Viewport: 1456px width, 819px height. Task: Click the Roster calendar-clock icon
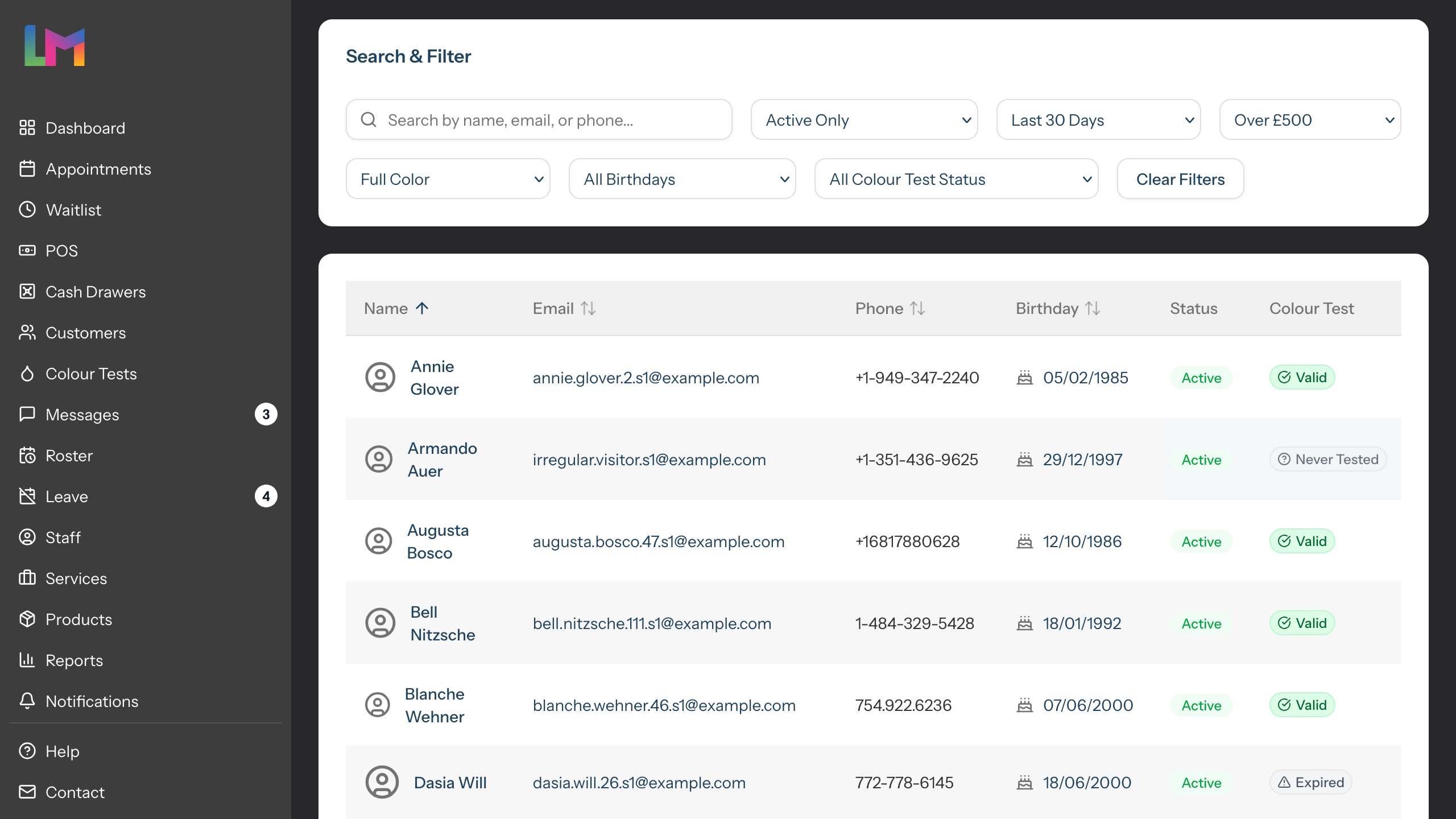click(x=27, y=456)
